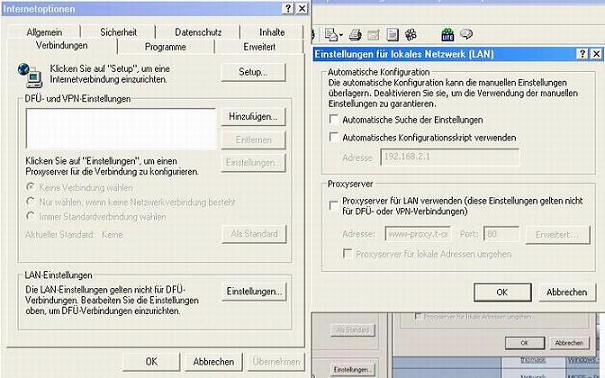Image resolution: width=605 pixels, height=378 pixels.
Task: Click help button in LAN settings title bar
Action: click(582, 54)
